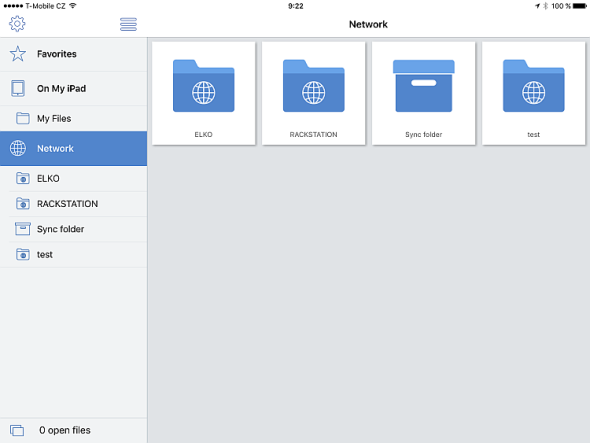Choose test label in sidebar list
The height and width of the screenshot is (443, 590).
(45, 255)
